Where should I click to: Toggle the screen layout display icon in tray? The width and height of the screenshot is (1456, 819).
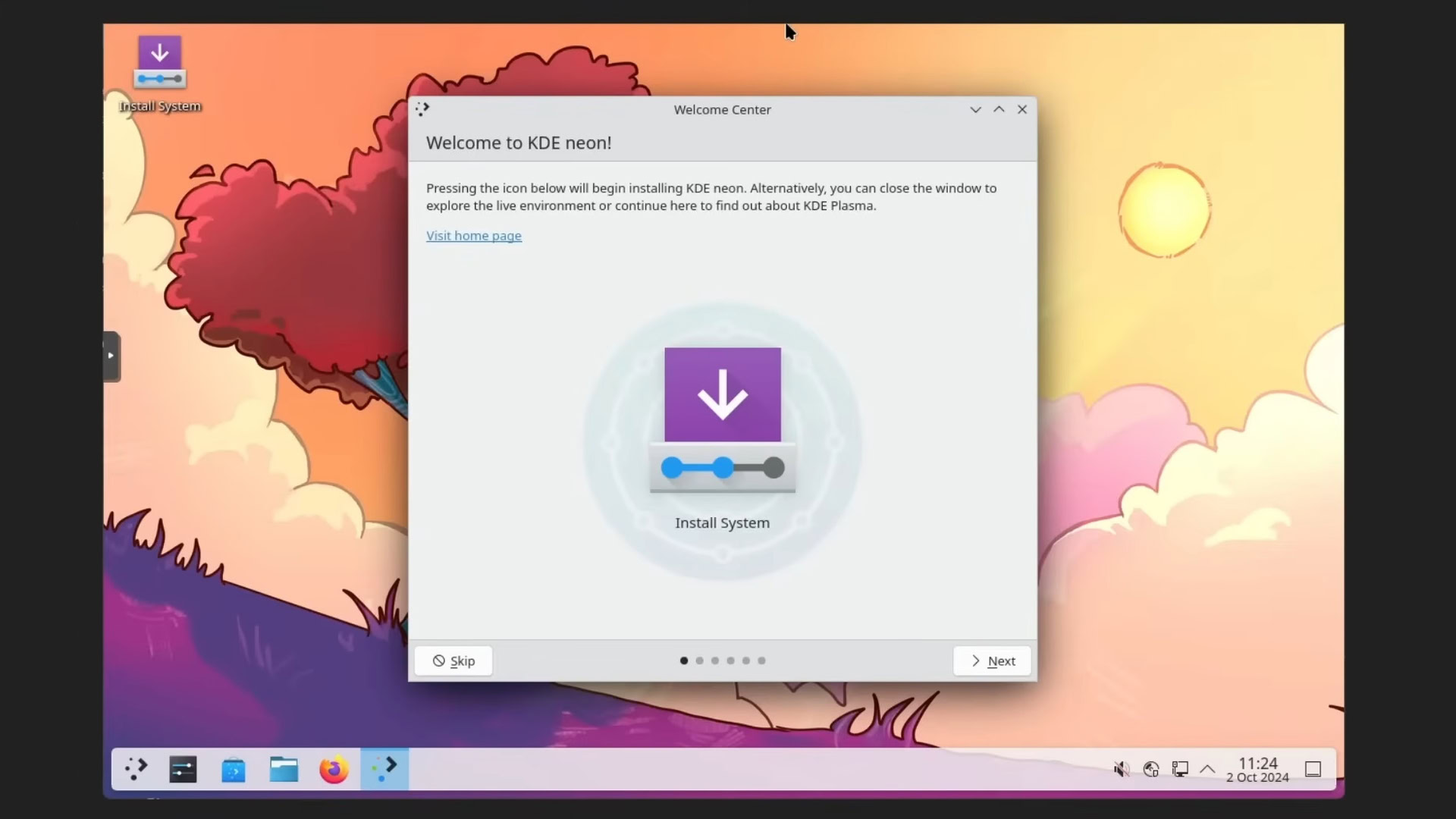pyautogui.click(x=1179, y=768)
